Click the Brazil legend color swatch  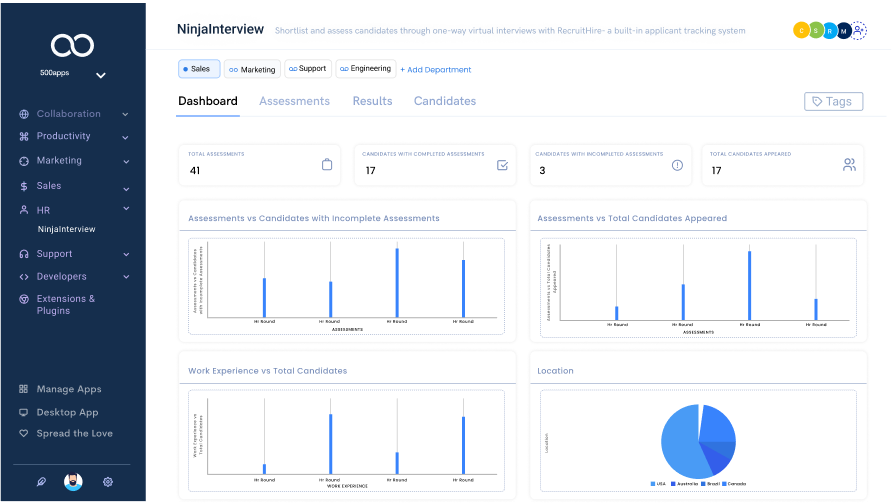pos(704,484)
